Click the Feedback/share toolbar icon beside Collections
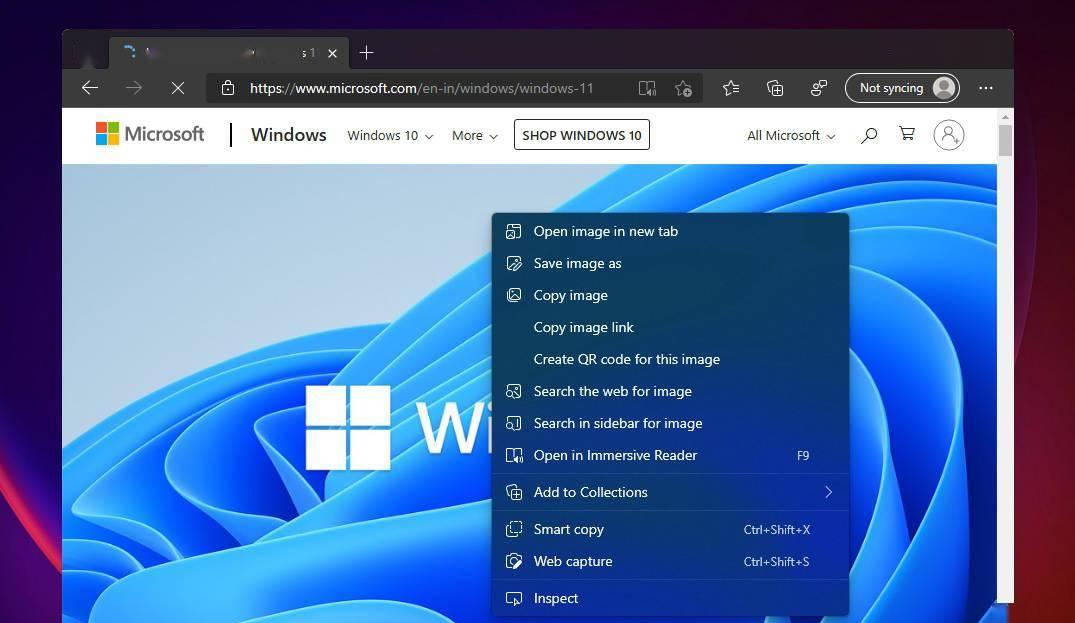Screen dimensions: 1075x623 819,88
